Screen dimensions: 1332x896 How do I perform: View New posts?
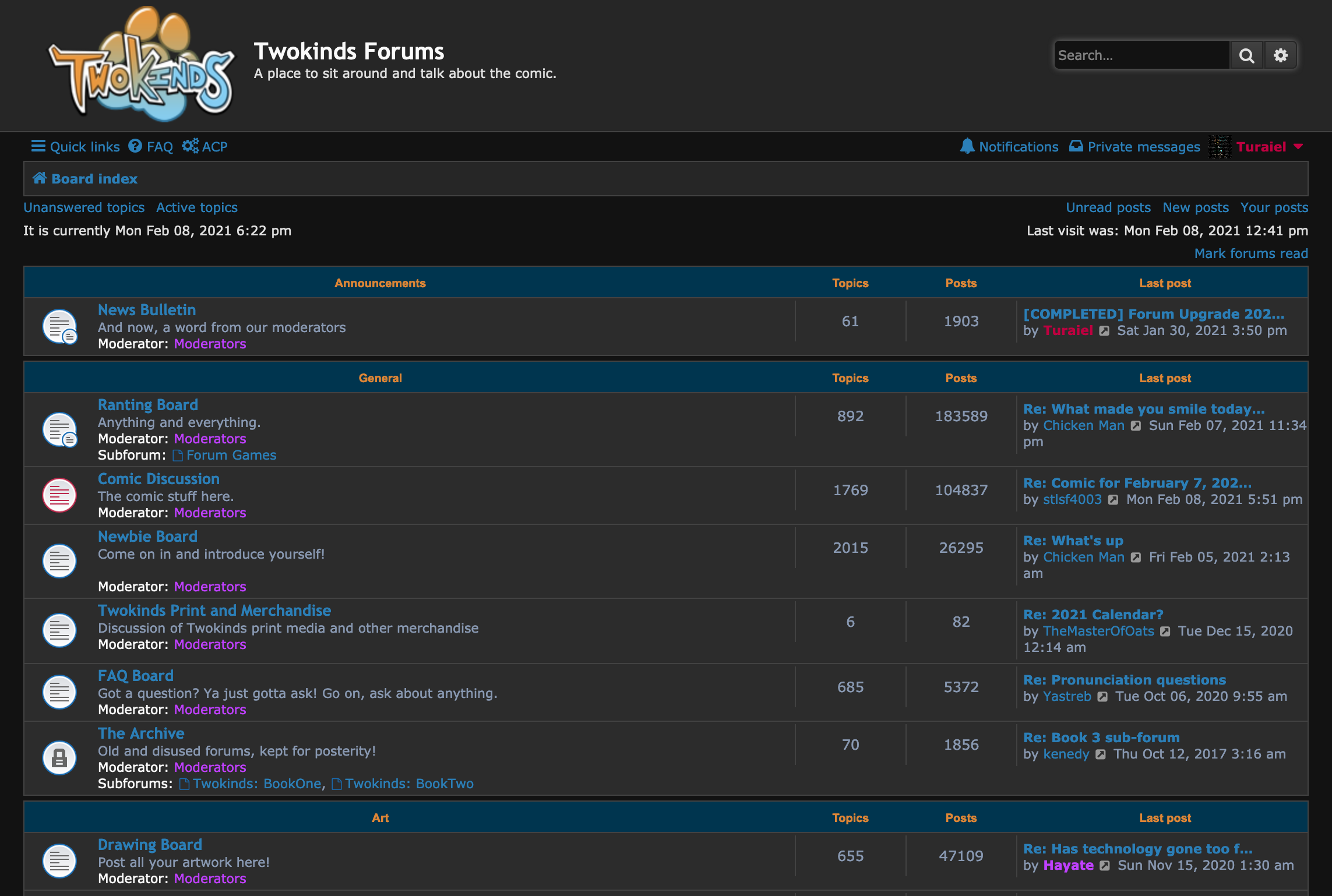click(1196, 207)
